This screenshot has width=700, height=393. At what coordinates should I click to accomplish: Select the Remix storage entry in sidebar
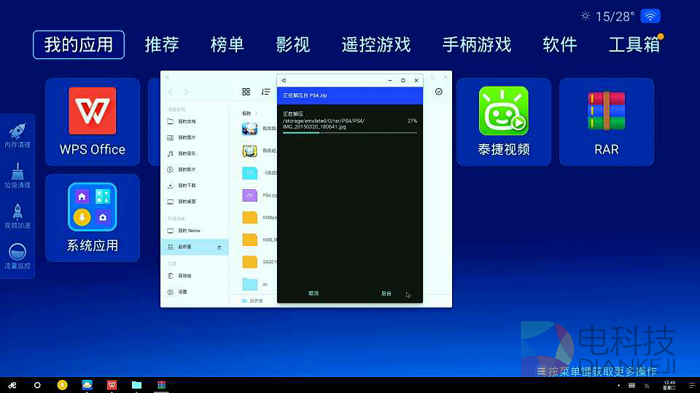[x=195, y=231]
